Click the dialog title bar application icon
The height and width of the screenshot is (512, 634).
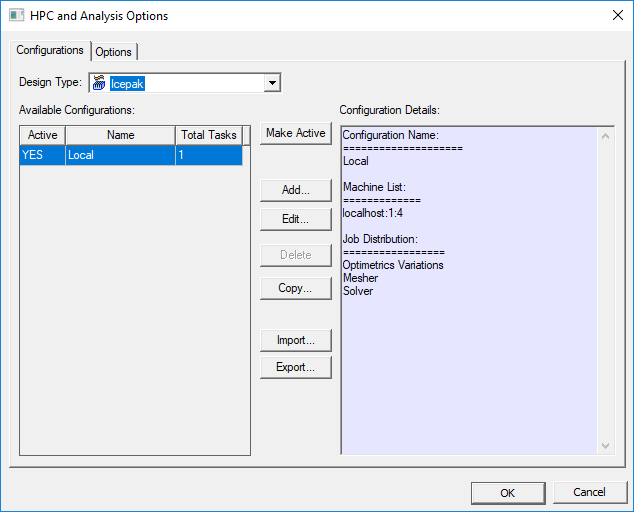click(16, 15)
